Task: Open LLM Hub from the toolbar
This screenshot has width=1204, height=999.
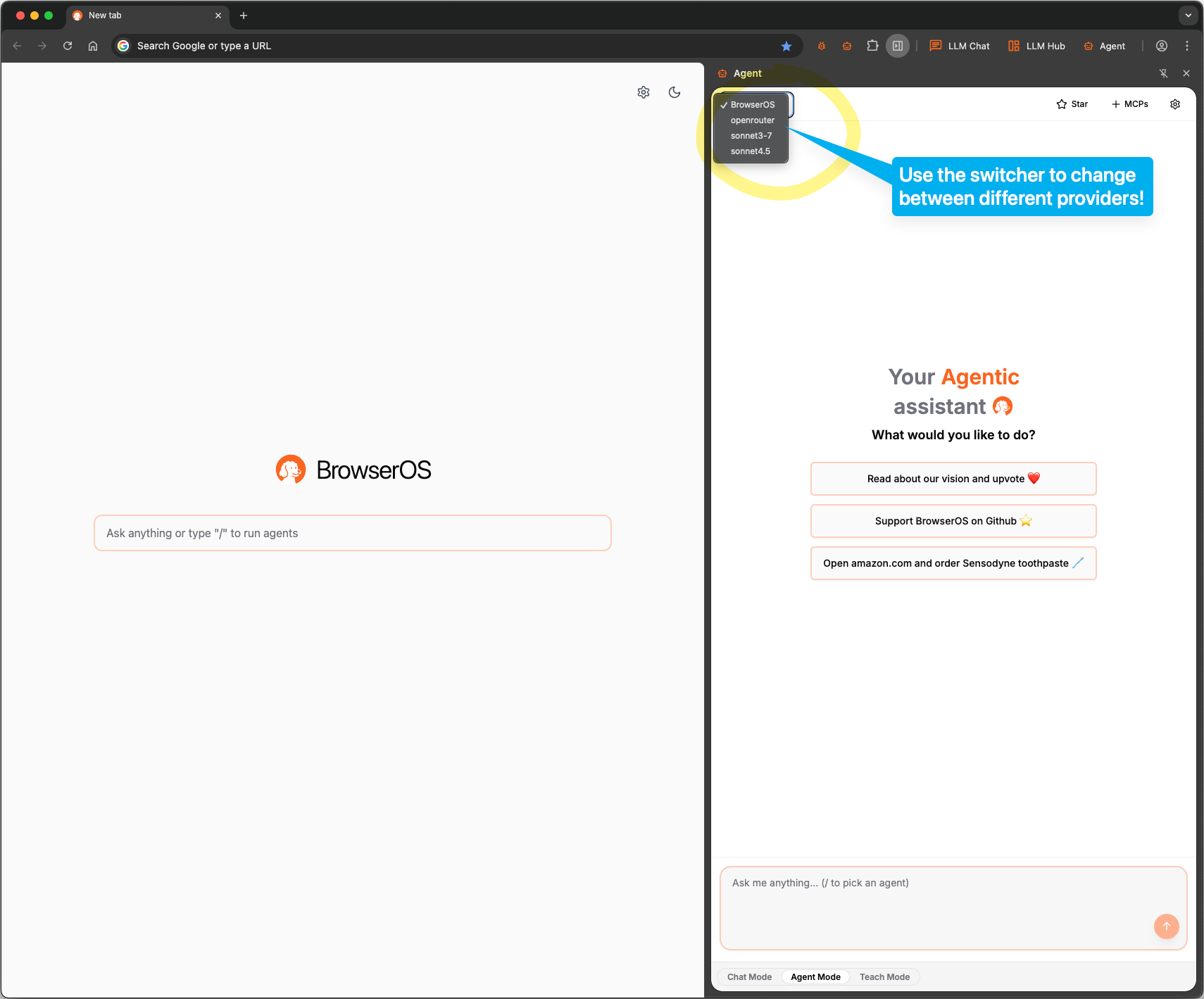Action: pyautogui.click(x=1036, y=46)
